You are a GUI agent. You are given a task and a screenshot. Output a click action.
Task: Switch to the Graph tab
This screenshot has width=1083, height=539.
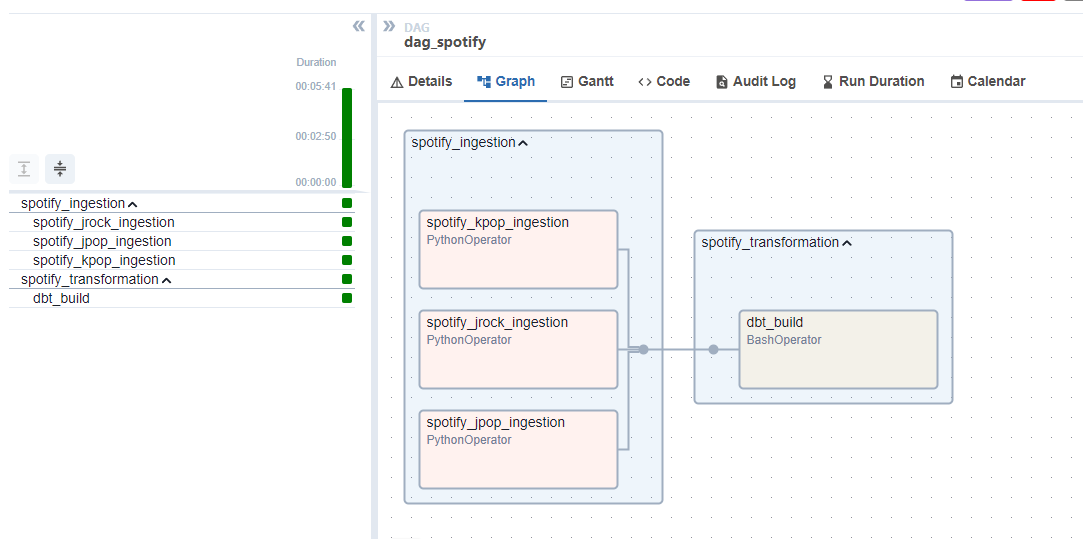(506, 82)
